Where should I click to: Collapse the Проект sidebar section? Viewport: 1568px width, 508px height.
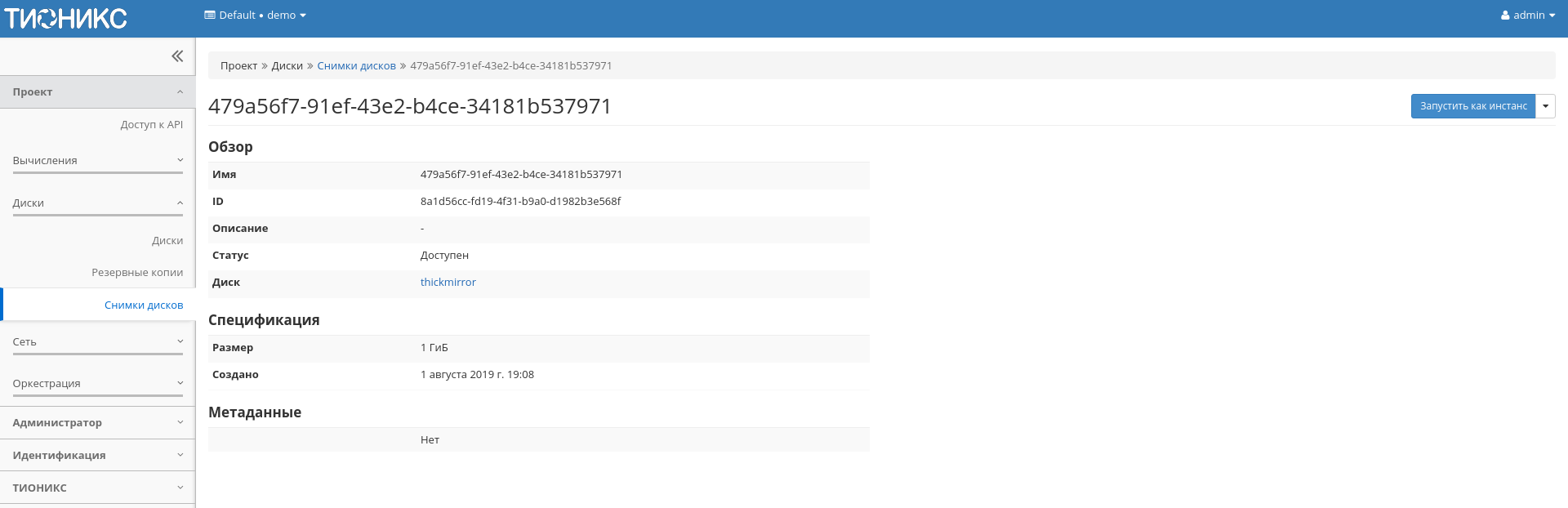click(97, 92)
